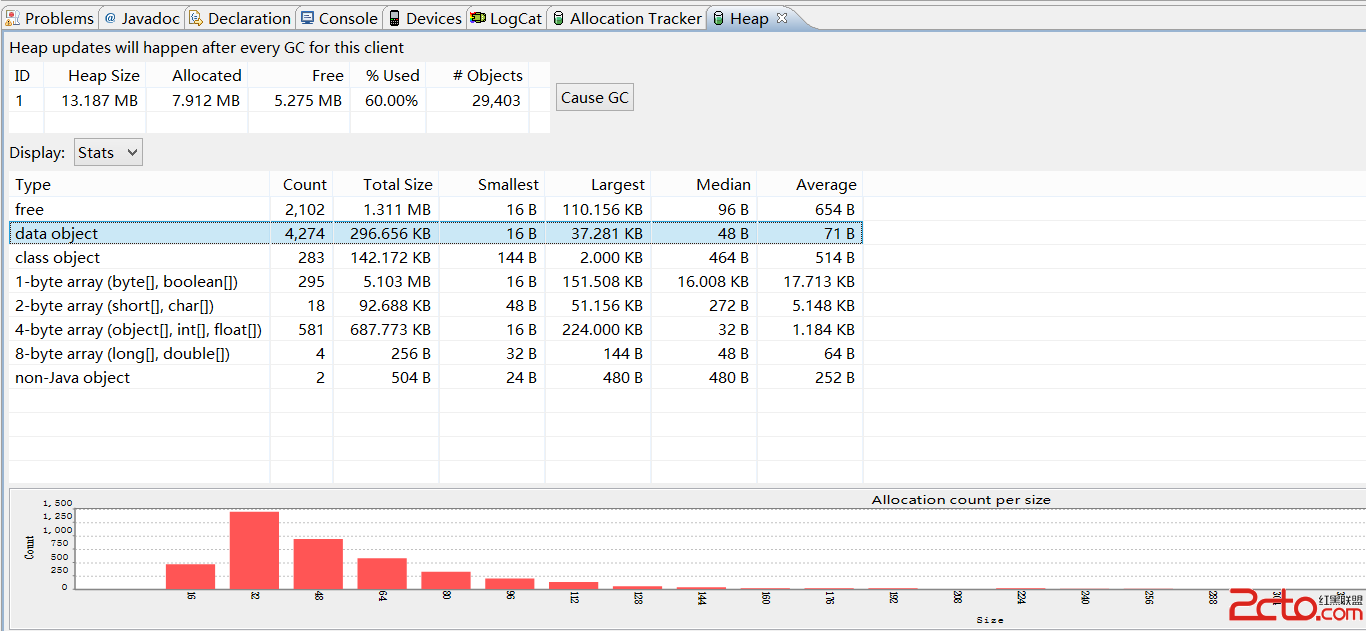Click the Devices phone icon
Image resolution: width=1366 pixels, height=631 pixels.
pyautogui.click(x=395, y=18)
